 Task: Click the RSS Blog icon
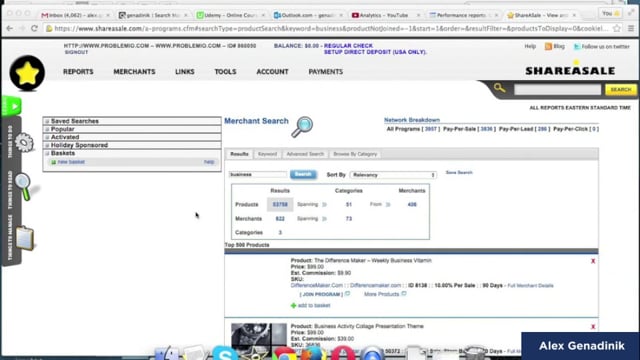tap(548, 47)
